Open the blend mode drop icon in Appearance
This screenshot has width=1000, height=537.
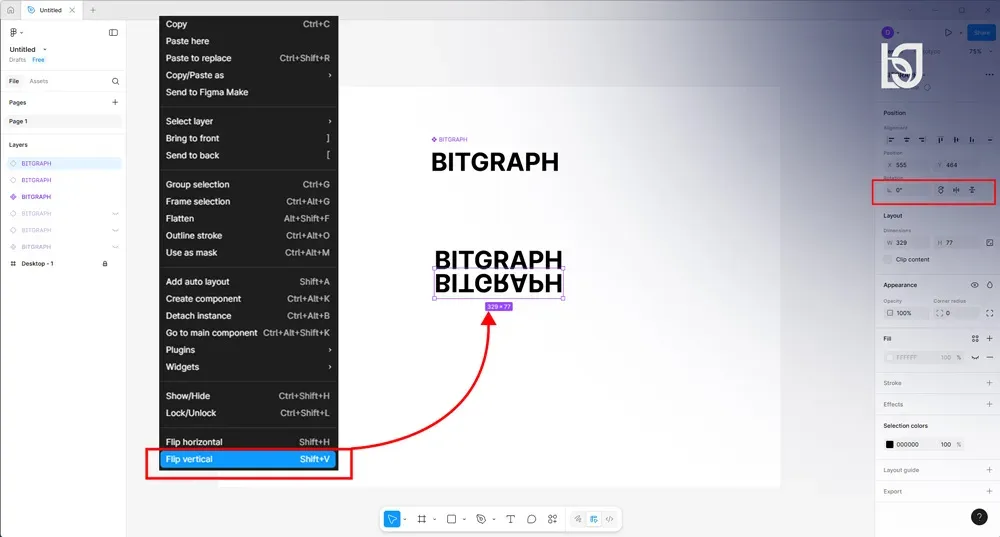click(x=990, y=285)
